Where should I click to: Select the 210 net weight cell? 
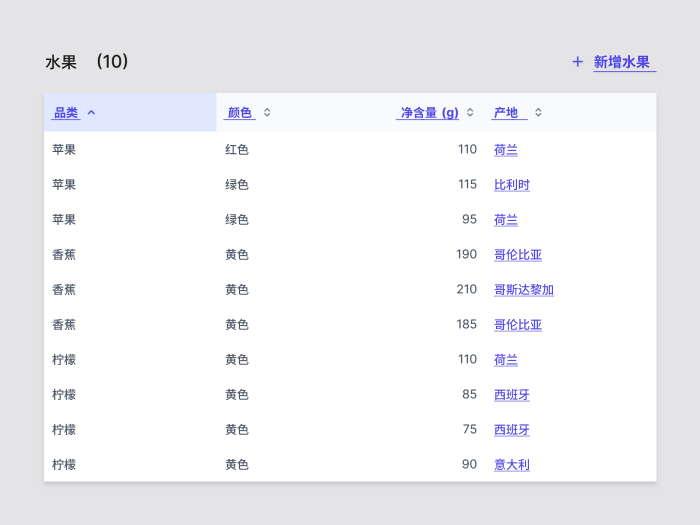[466, 290]
